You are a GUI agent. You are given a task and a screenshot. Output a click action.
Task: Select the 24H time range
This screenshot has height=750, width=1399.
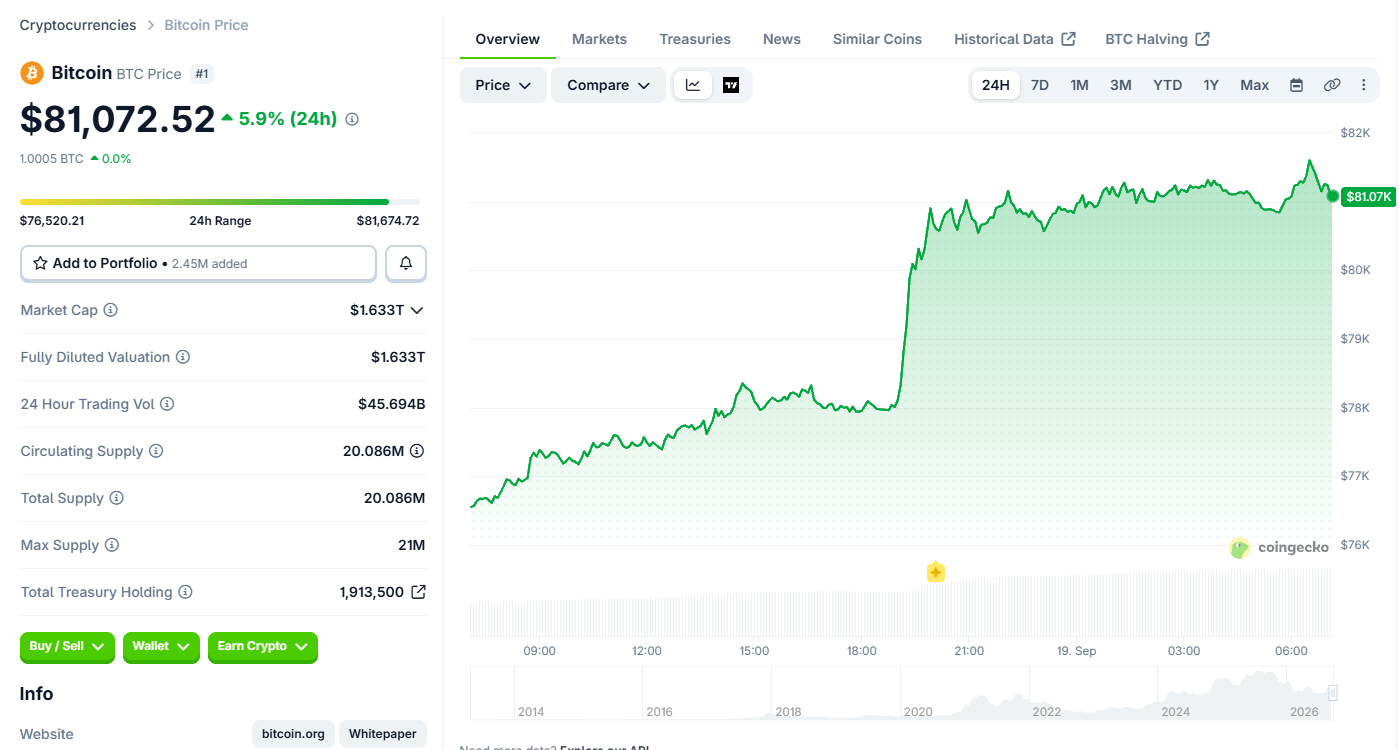point(996,85)
